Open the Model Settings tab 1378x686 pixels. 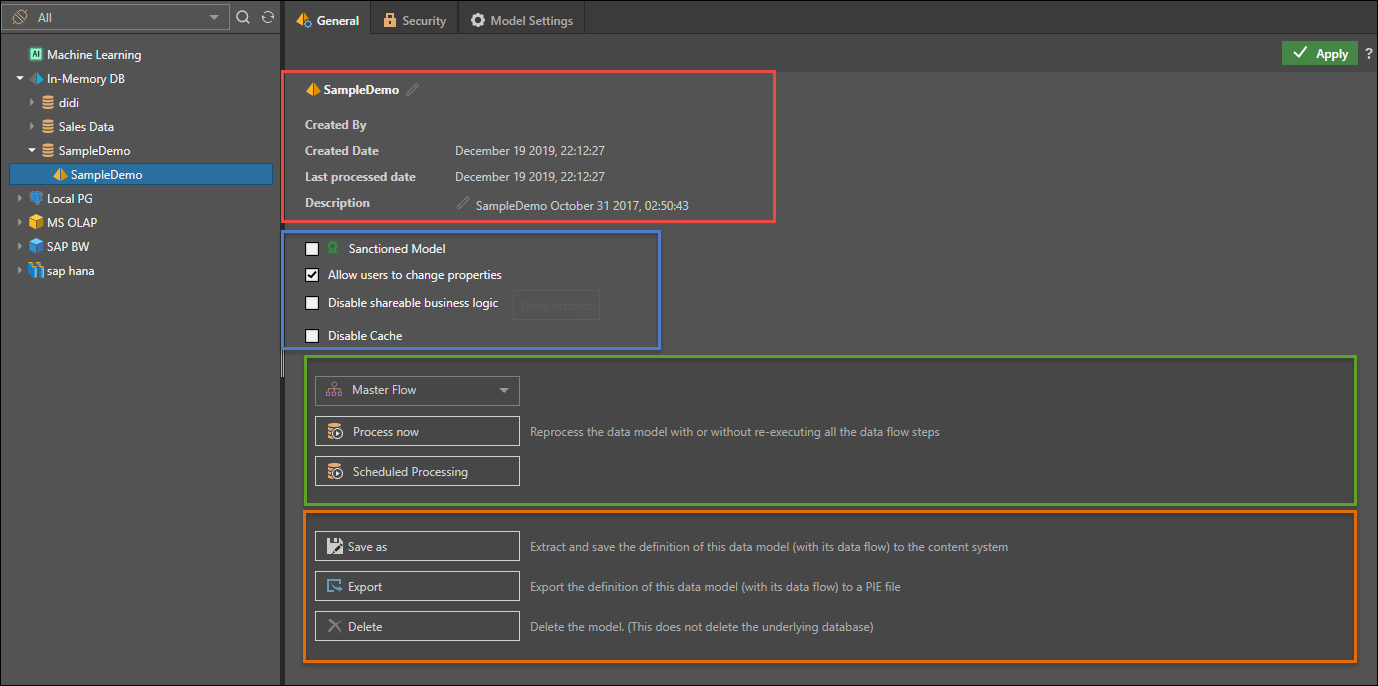[x=522, y=21]
